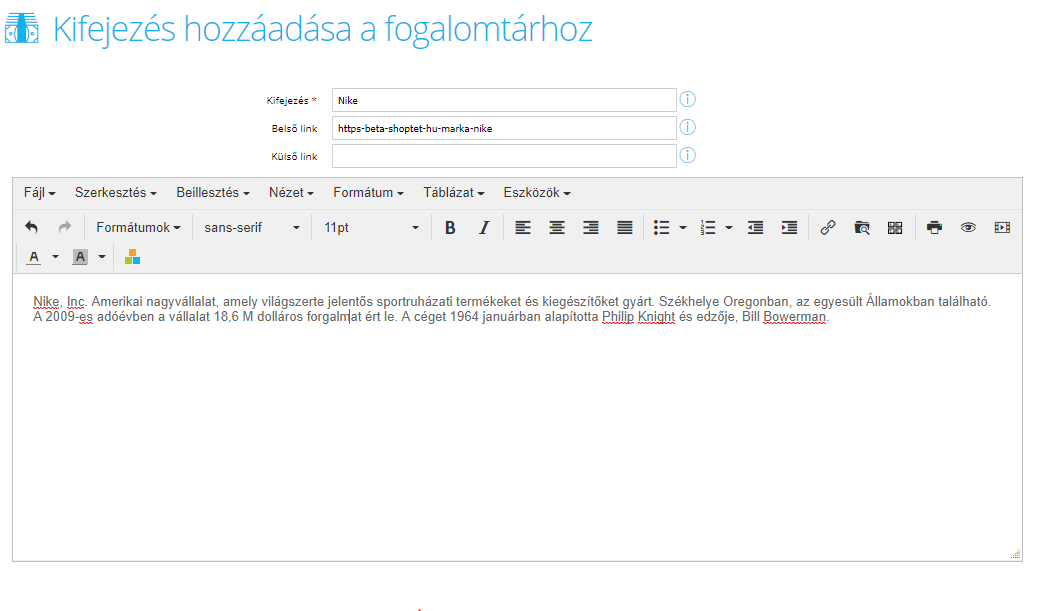This screenshot has height=611, width=1041.
Task: Decrease paragraph indent
Action: (756, 227)
